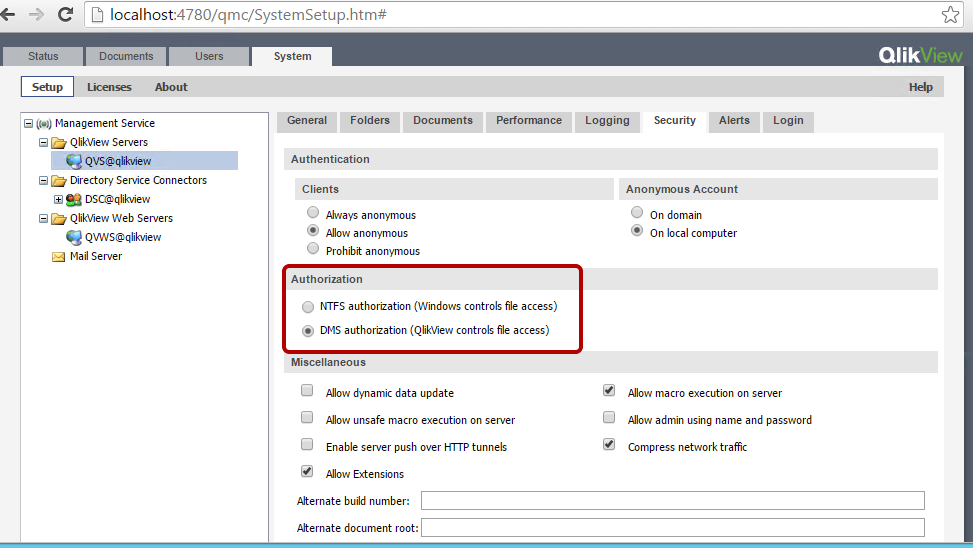This screenshot has width=973, height=548.
Task: Uncheck Allow macro execution on server
Action: click(609, 390)
